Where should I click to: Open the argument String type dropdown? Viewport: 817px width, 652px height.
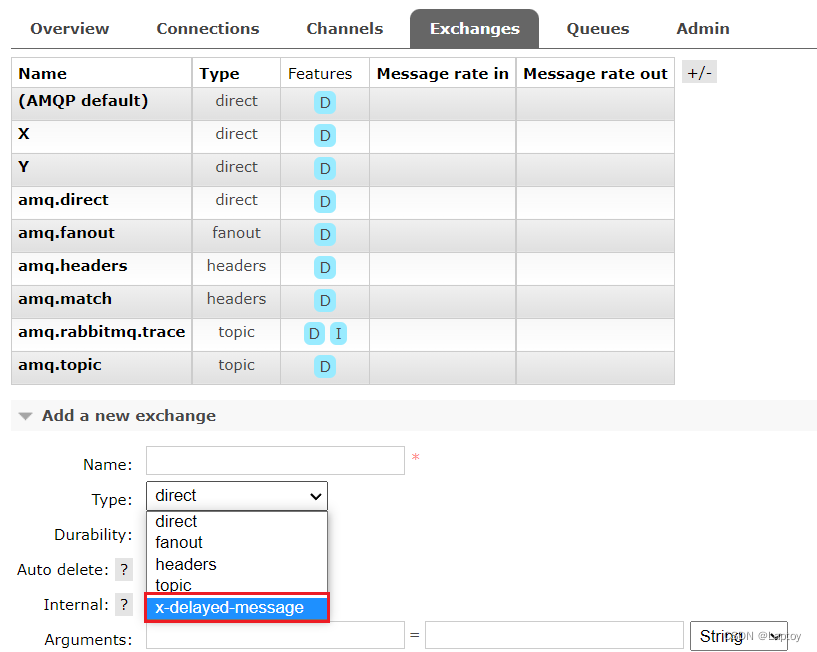pyautogui.click(x=738, y=636)
